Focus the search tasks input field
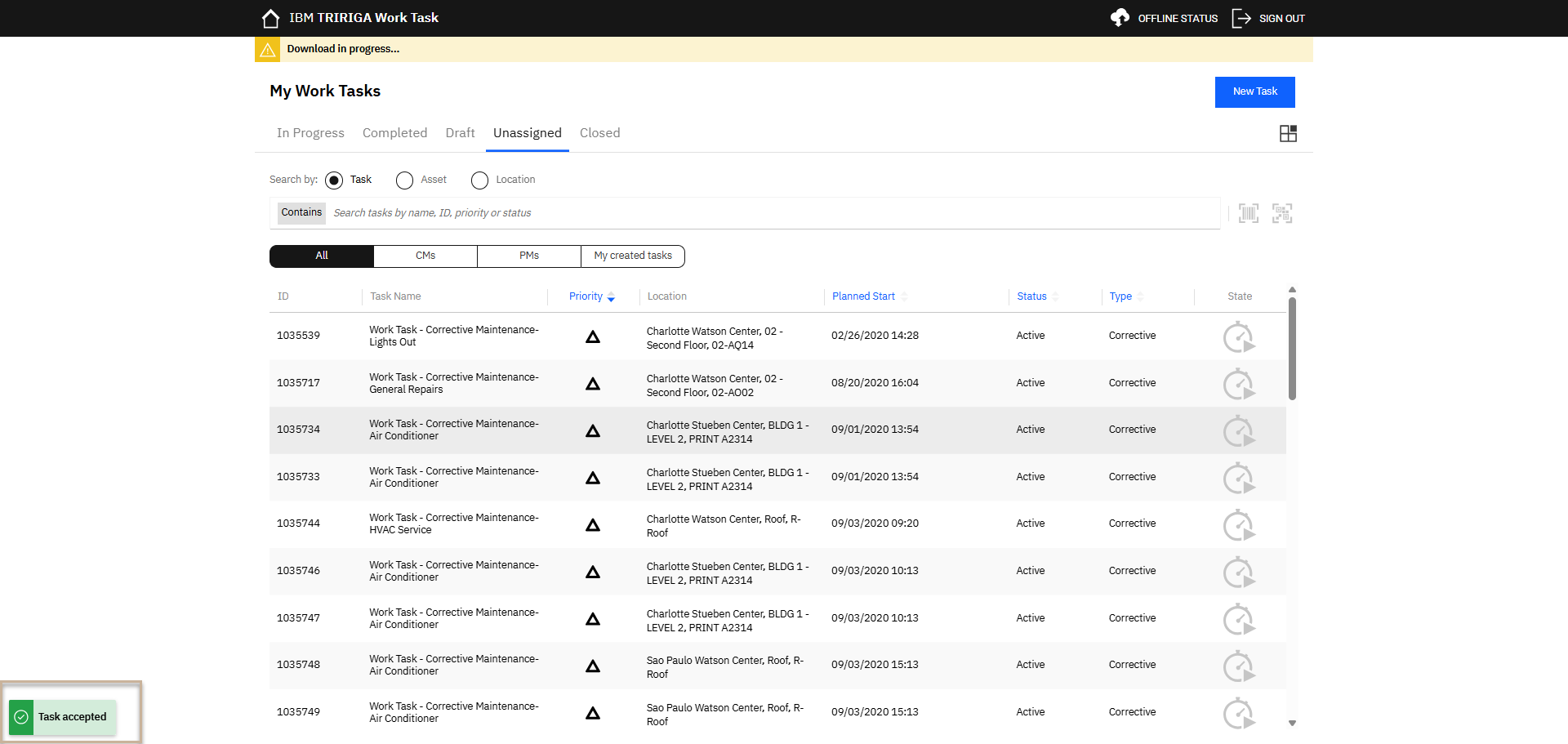The image size is (1568, 744). tap(773, 213)
